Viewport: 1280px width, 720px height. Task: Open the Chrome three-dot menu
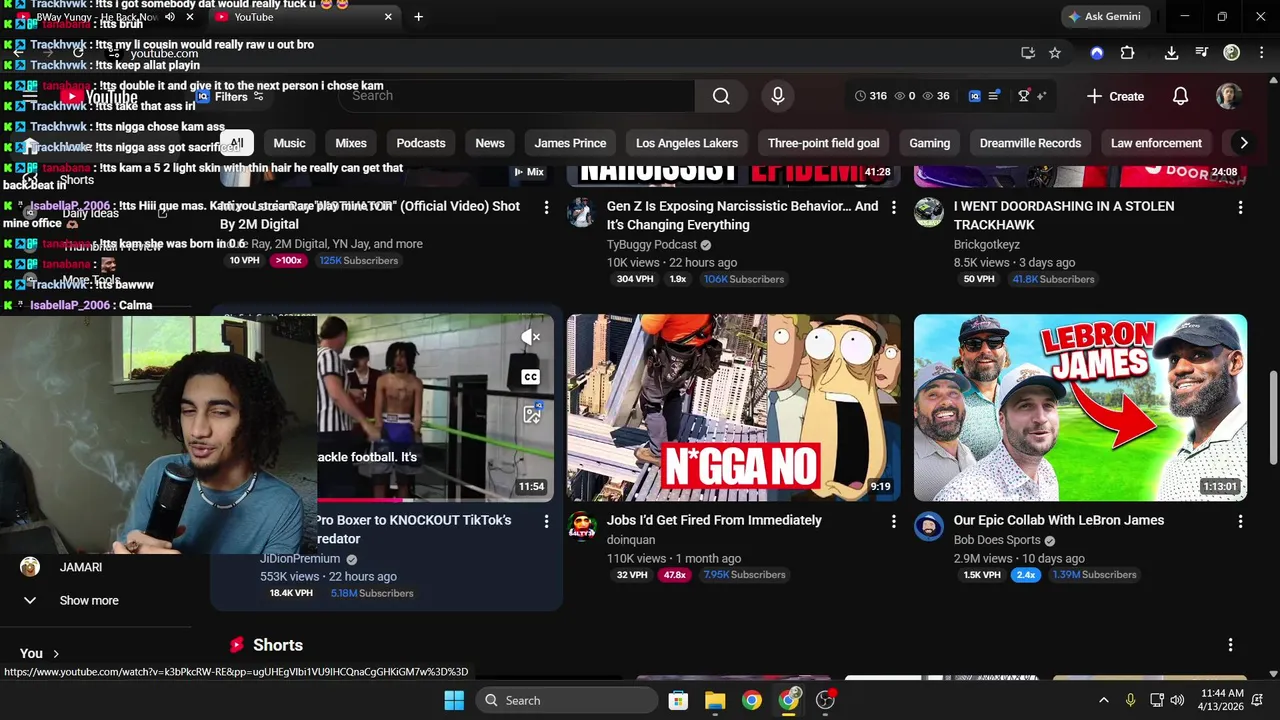(1260, 53)
